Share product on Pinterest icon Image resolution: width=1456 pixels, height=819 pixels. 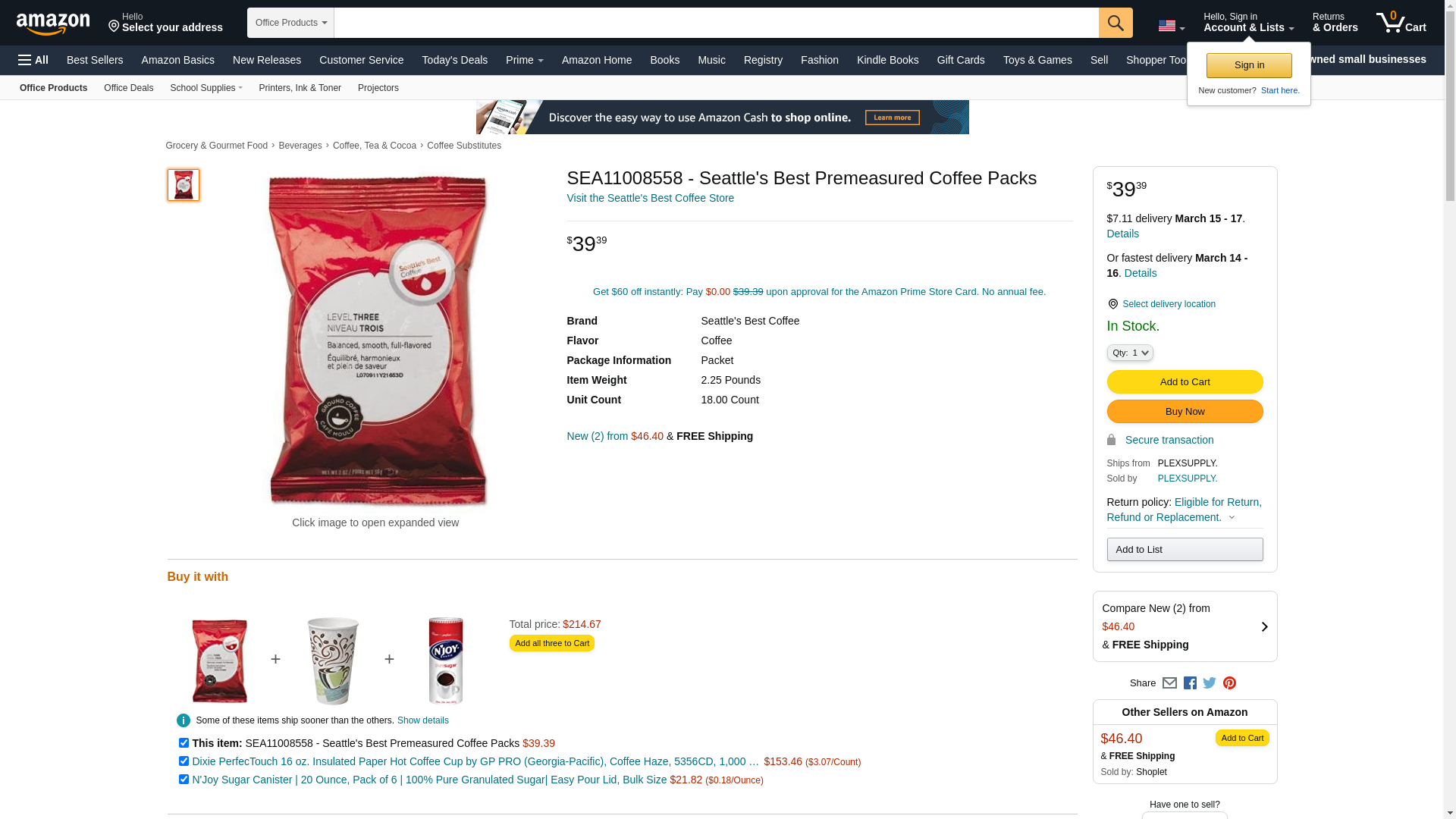(1229, 683)
